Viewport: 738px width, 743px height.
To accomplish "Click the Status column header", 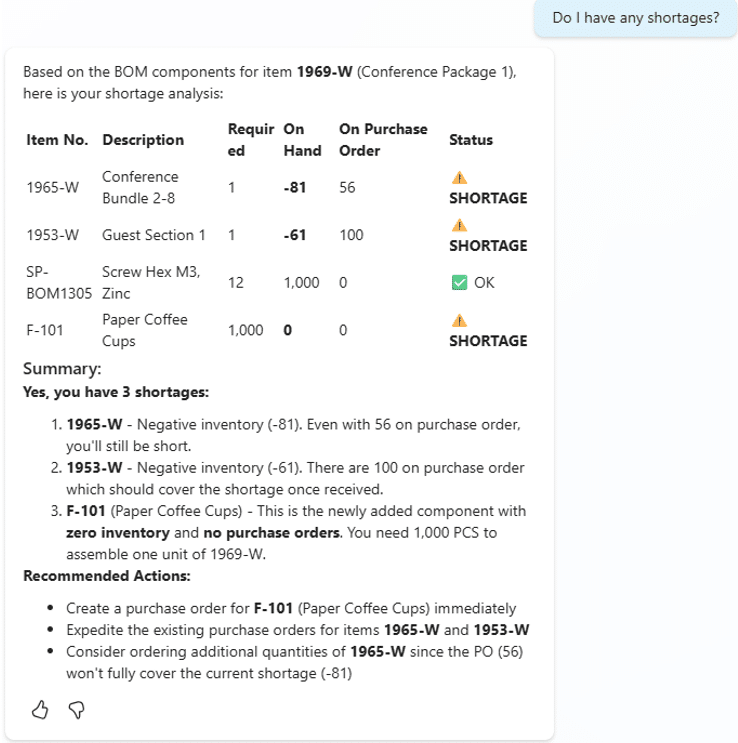I will [x=471, y=140].
